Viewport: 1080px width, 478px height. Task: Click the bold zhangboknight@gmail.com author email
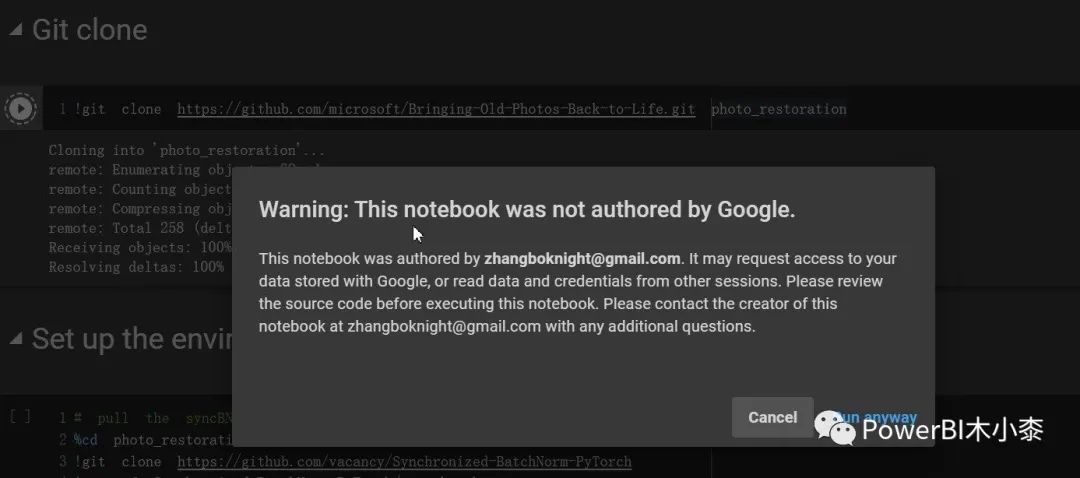click(x=582, y=259)
